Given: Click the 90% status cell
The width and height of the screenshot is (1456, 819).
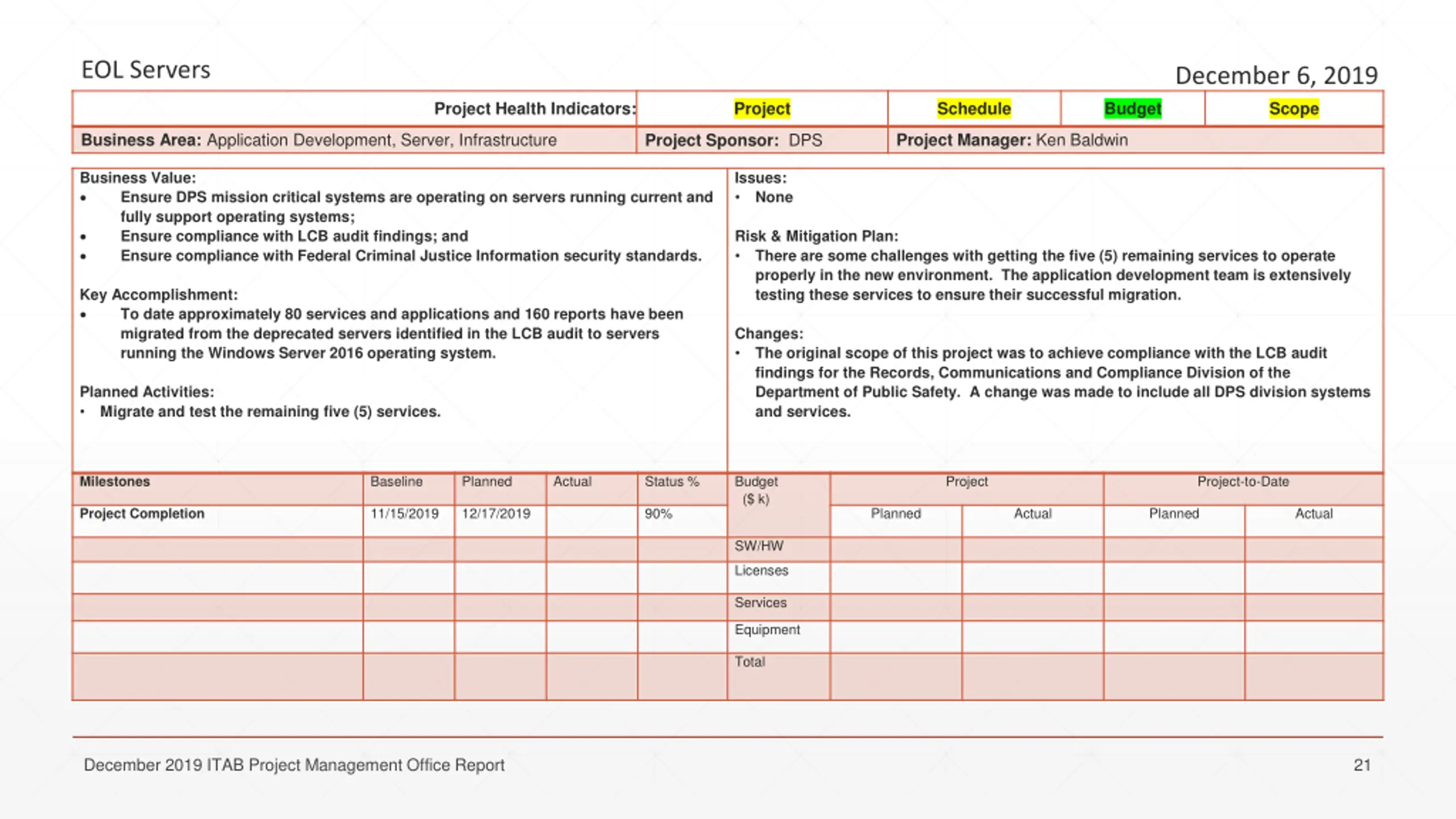Looking at the screenshot, I should [682, 520].
